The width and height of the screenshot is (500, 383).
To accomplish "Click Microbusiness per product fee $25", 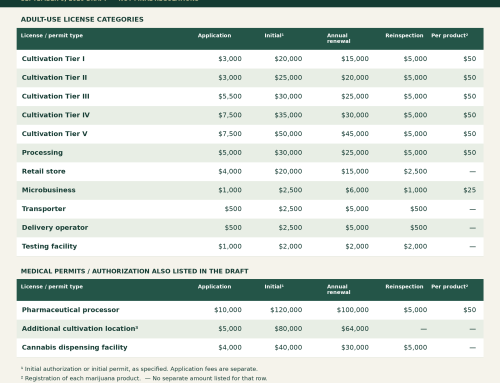I will 470,190.
